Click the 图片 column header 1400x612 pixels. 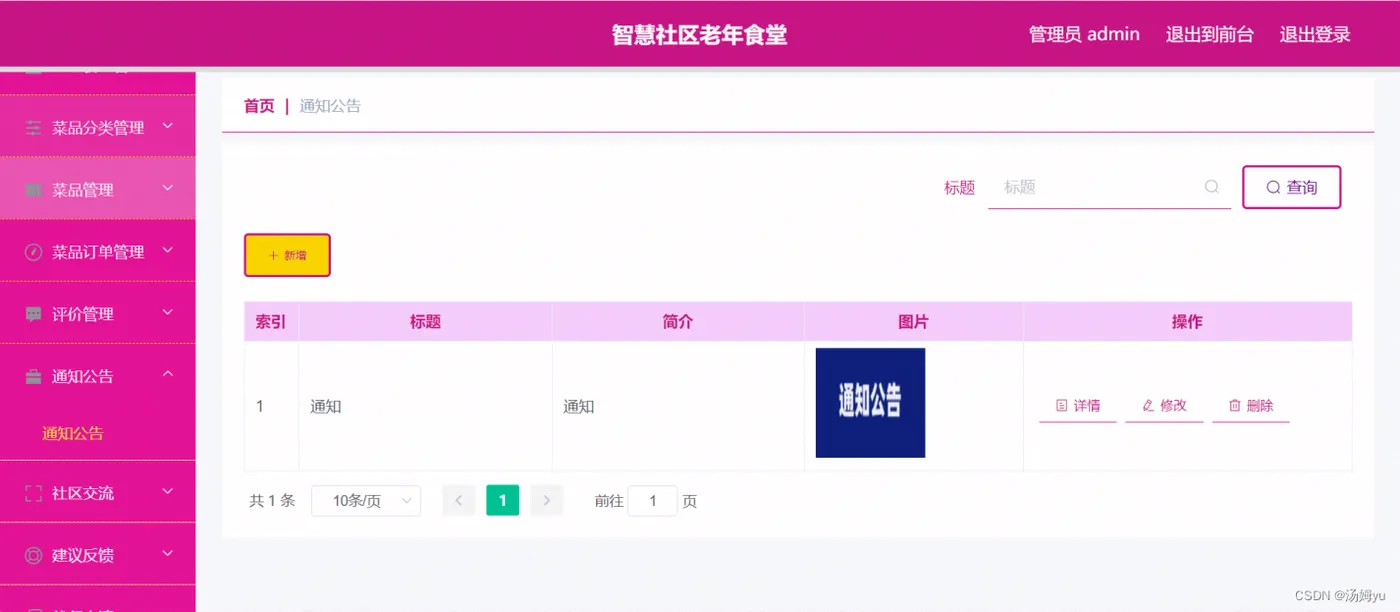(x=914, y=322)
